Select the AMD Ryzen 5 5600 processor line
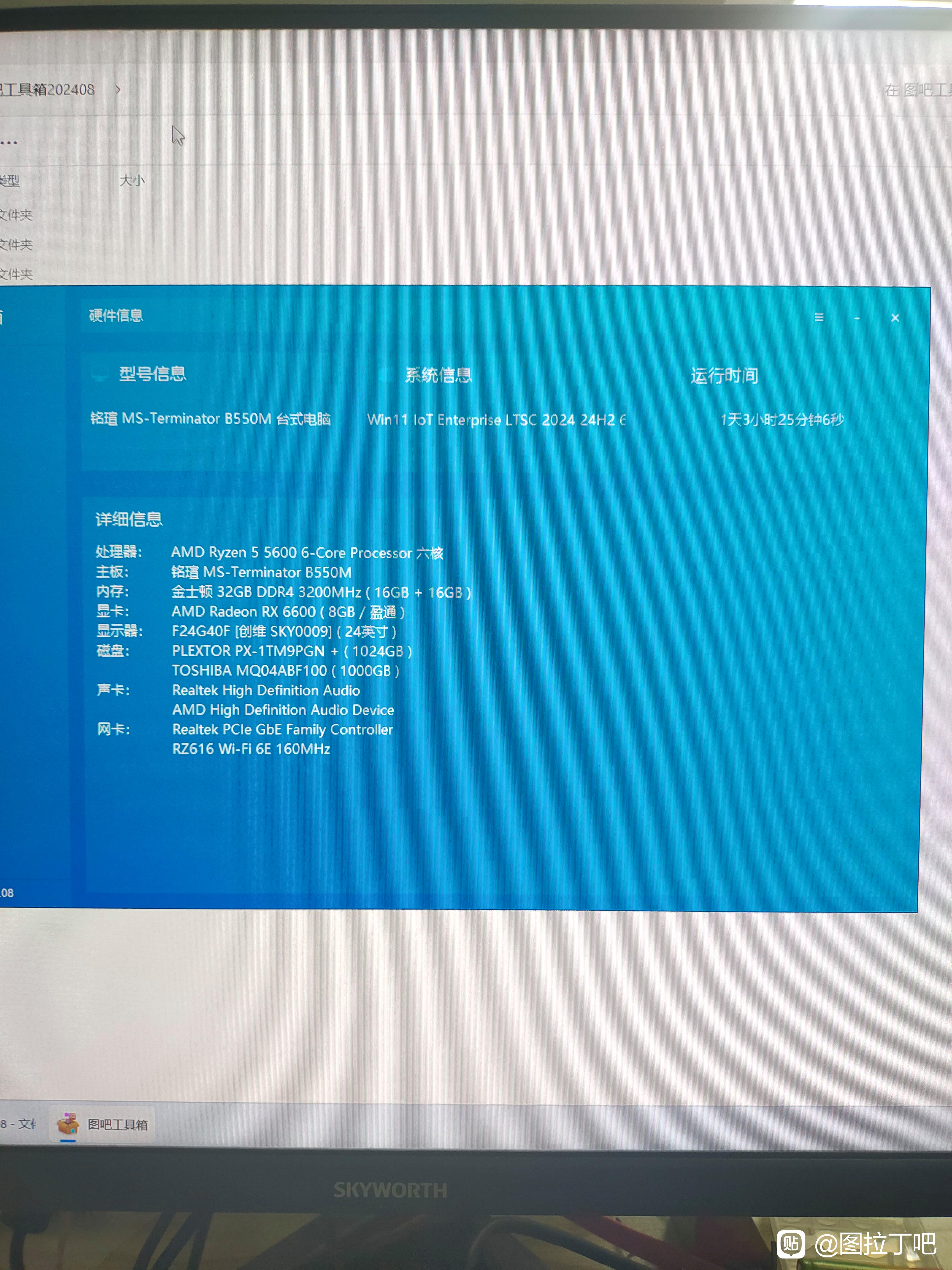Image resolution: width=952 pixels, height=1270 pixels. [307, 553]
